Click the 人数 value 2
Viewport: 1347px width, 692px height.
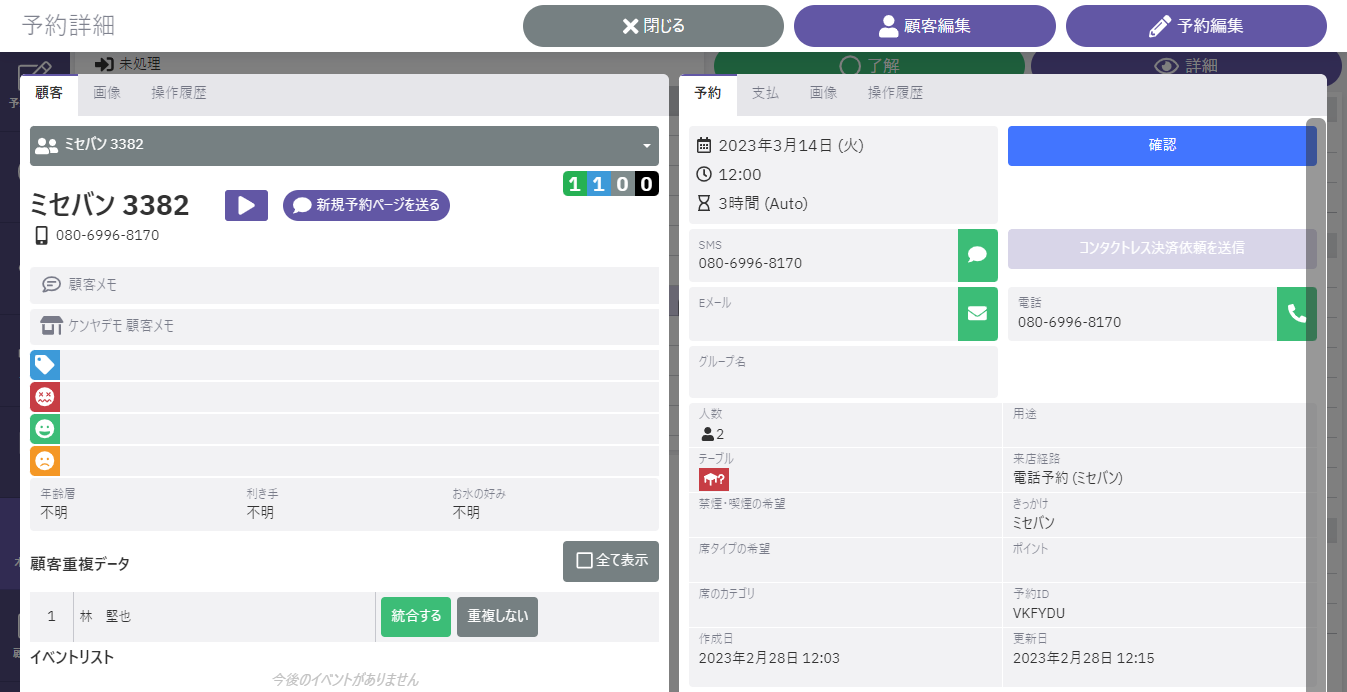pos(713,434)
